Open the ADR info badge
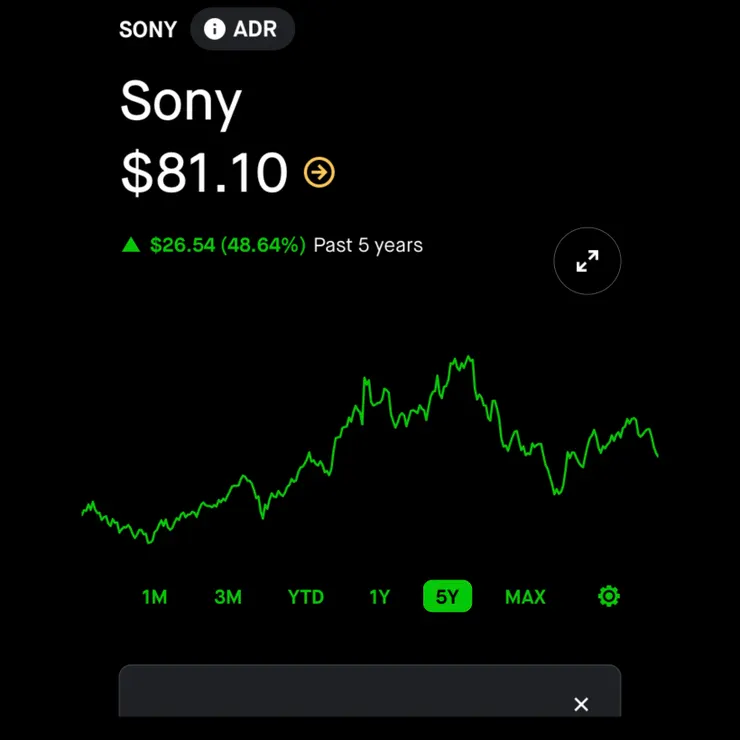Viewport: 740px width, 740px height. click(243, 29)
